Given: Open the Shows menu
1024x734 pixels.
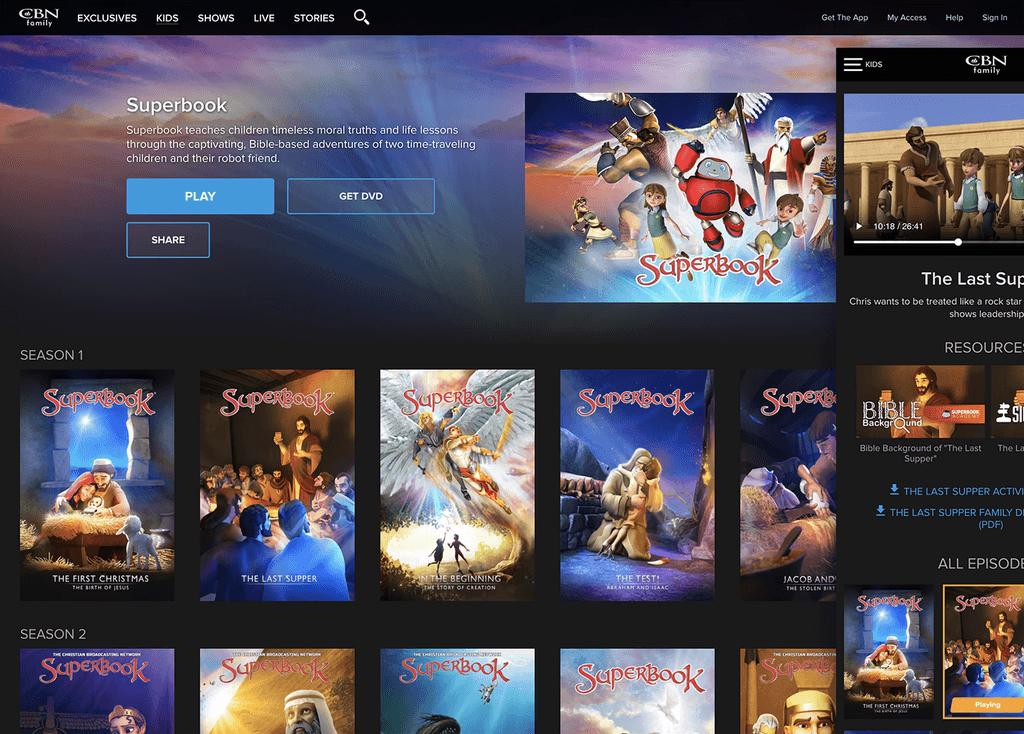Looking at the screenshot, I should 216,18.
